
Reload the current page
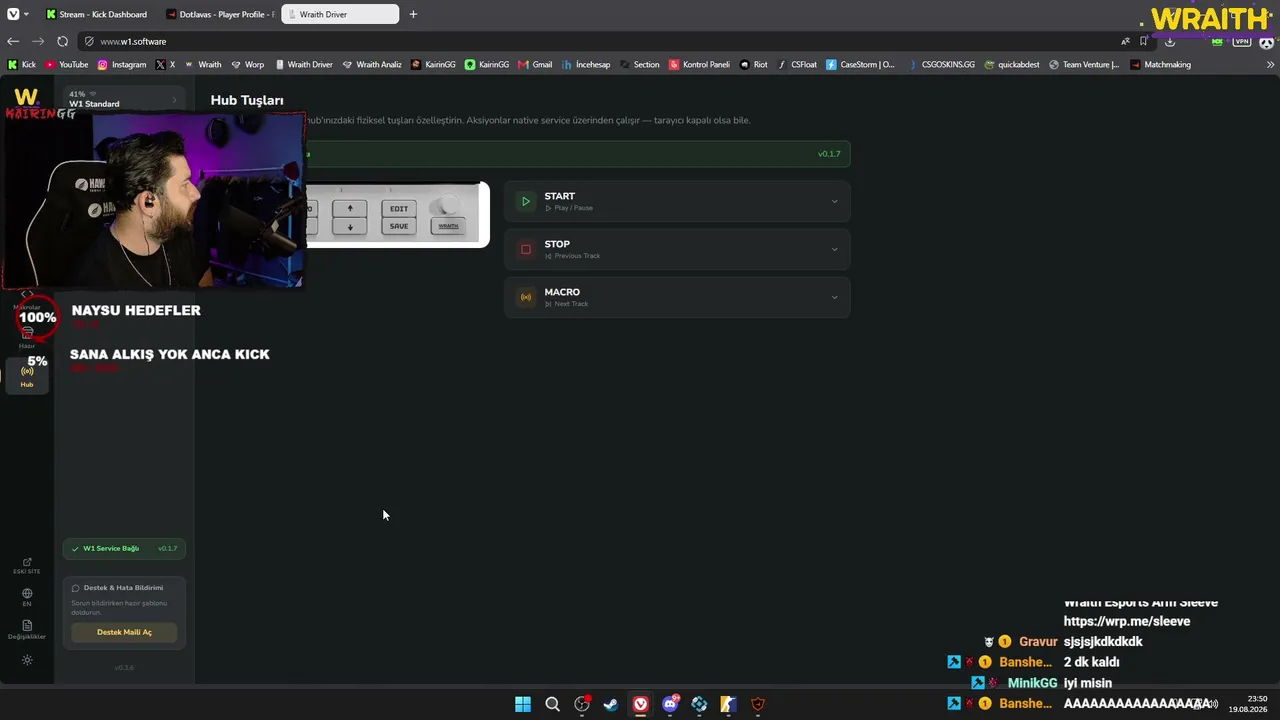[x=62, y=41]
